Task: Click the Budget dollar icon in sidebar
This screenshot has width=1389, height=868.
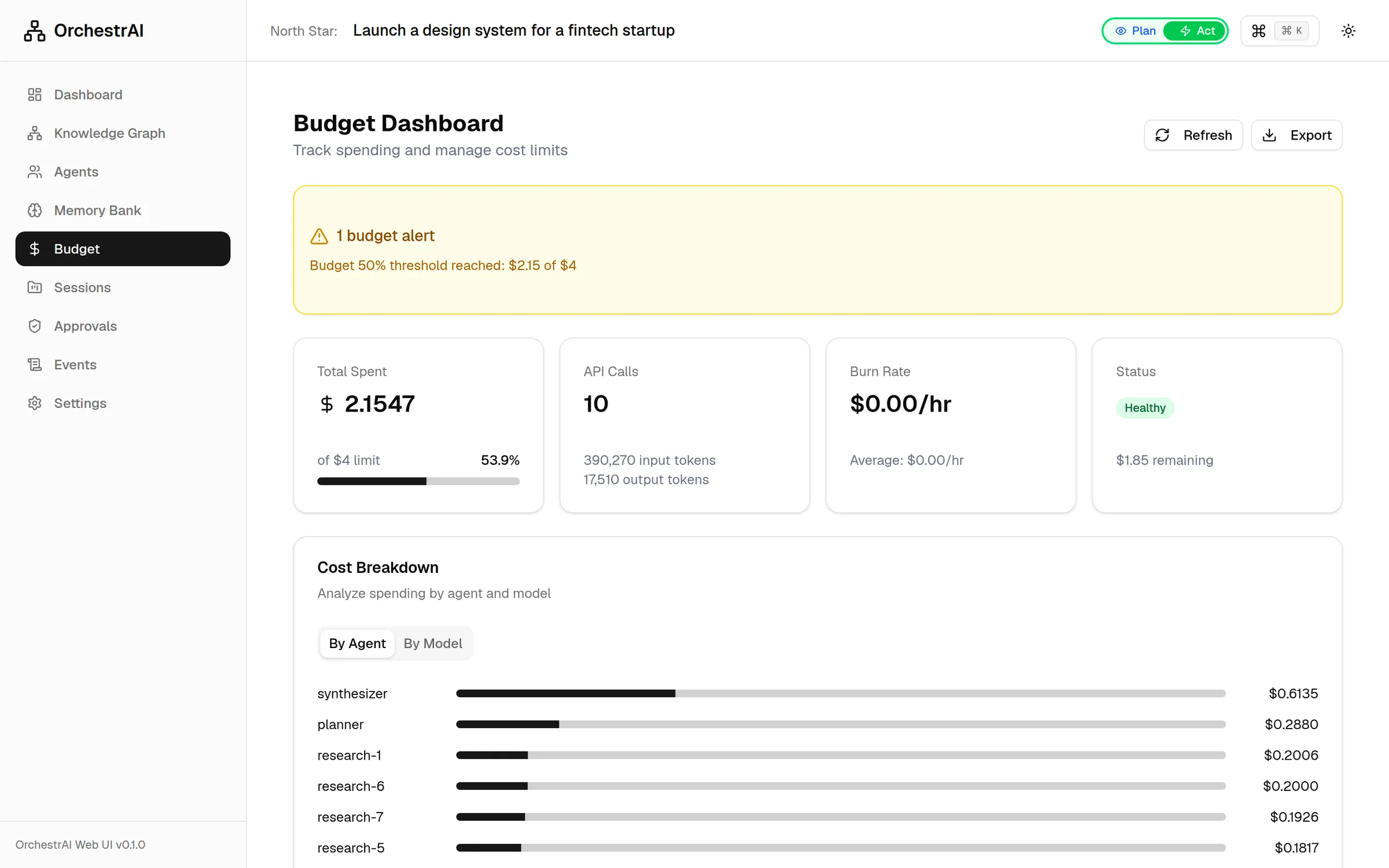Action: tap(35, 249)
